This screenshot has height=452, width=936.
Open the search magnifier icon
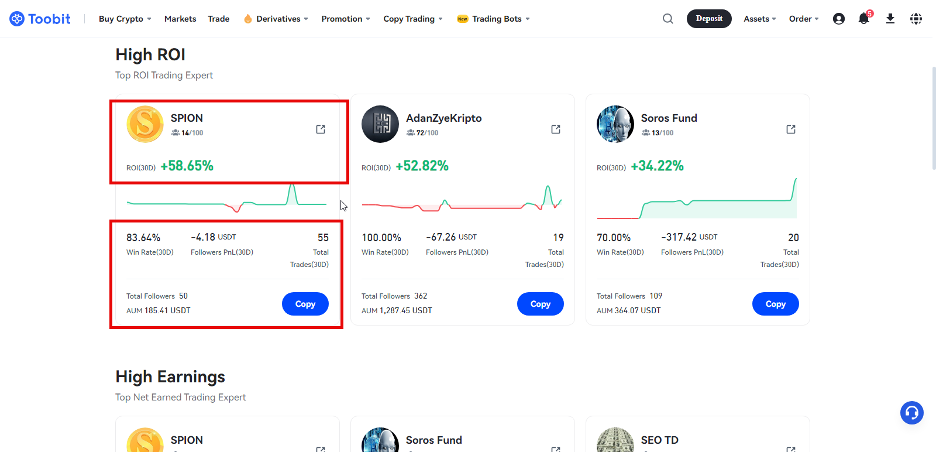coord(668,19)
